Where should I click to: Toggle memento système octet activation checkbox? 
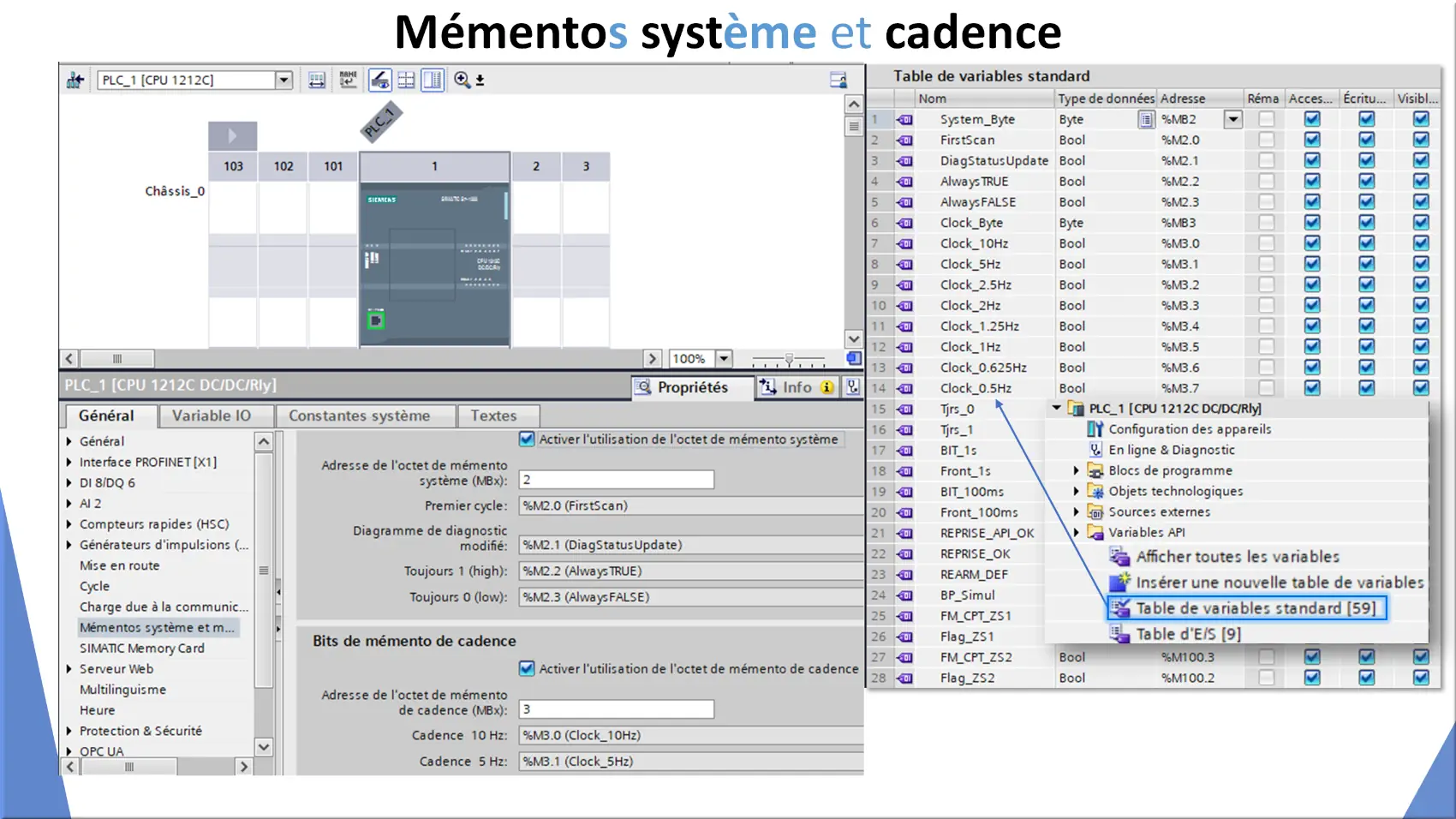coord(527,439)
